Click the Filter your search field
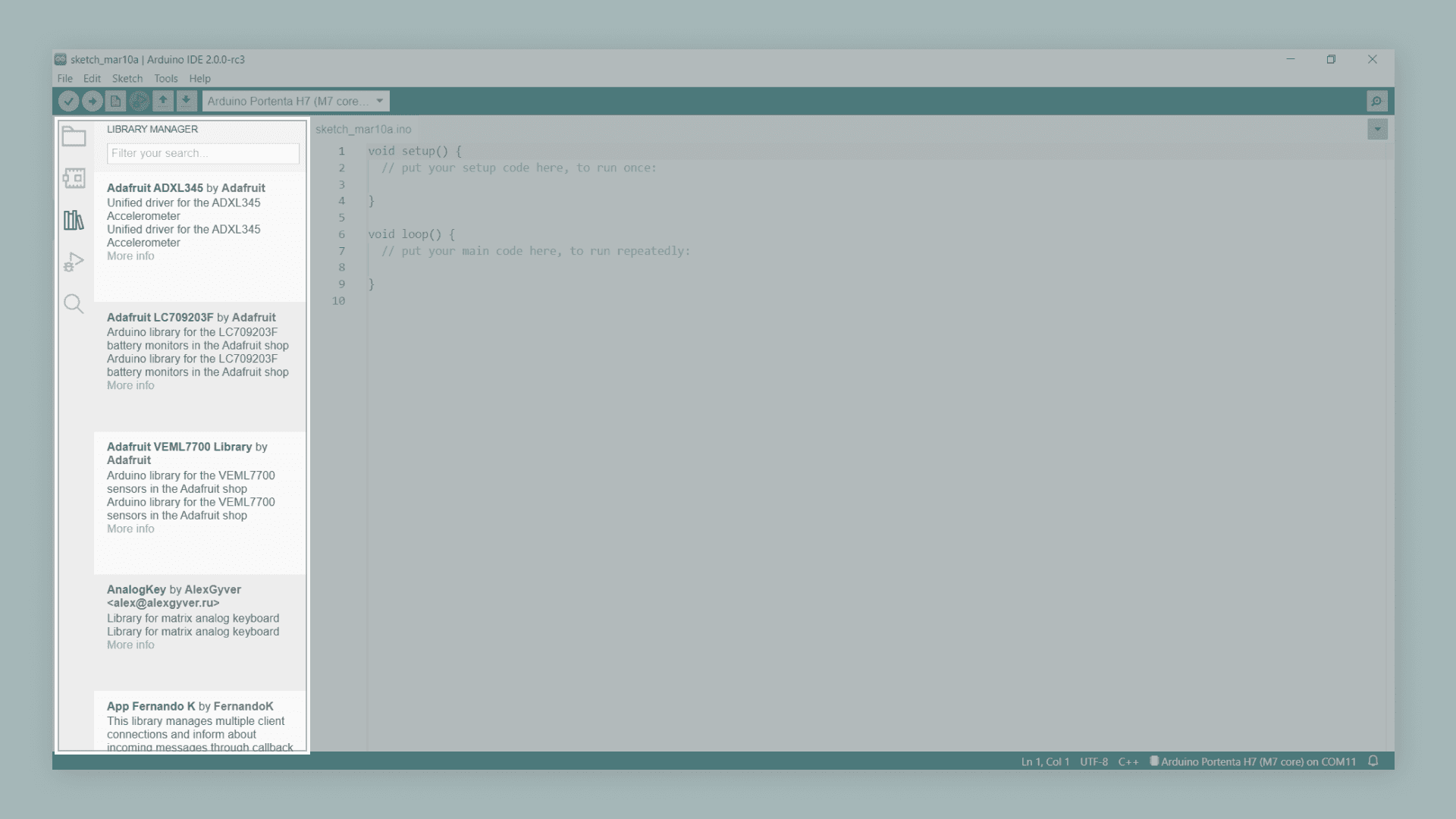Viewport: 1456px width, 819px height. pyautogui.click(x=202, y=153)
